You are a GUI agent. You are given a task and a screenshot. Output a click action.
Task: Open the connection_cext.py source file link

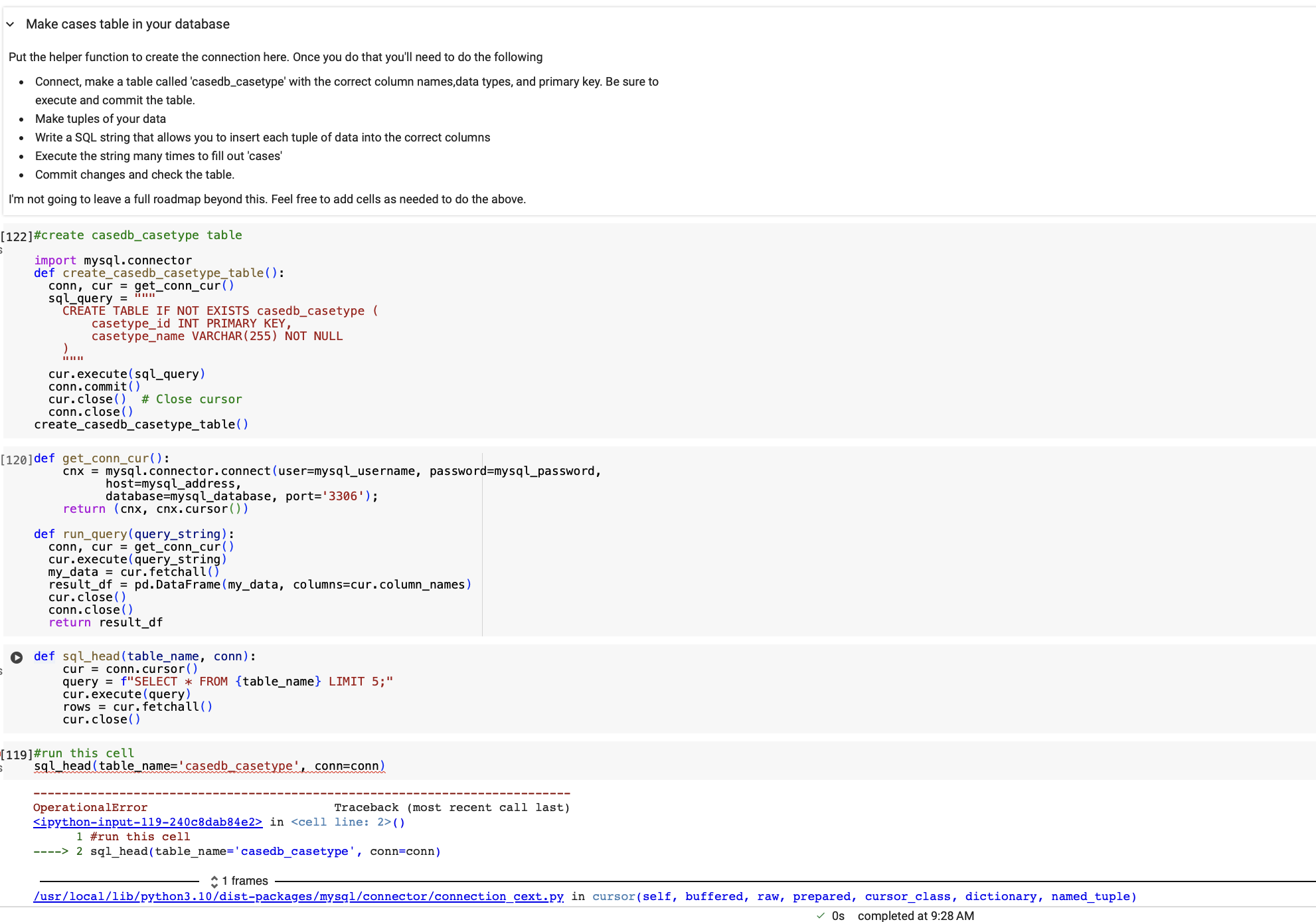(297, 897)
